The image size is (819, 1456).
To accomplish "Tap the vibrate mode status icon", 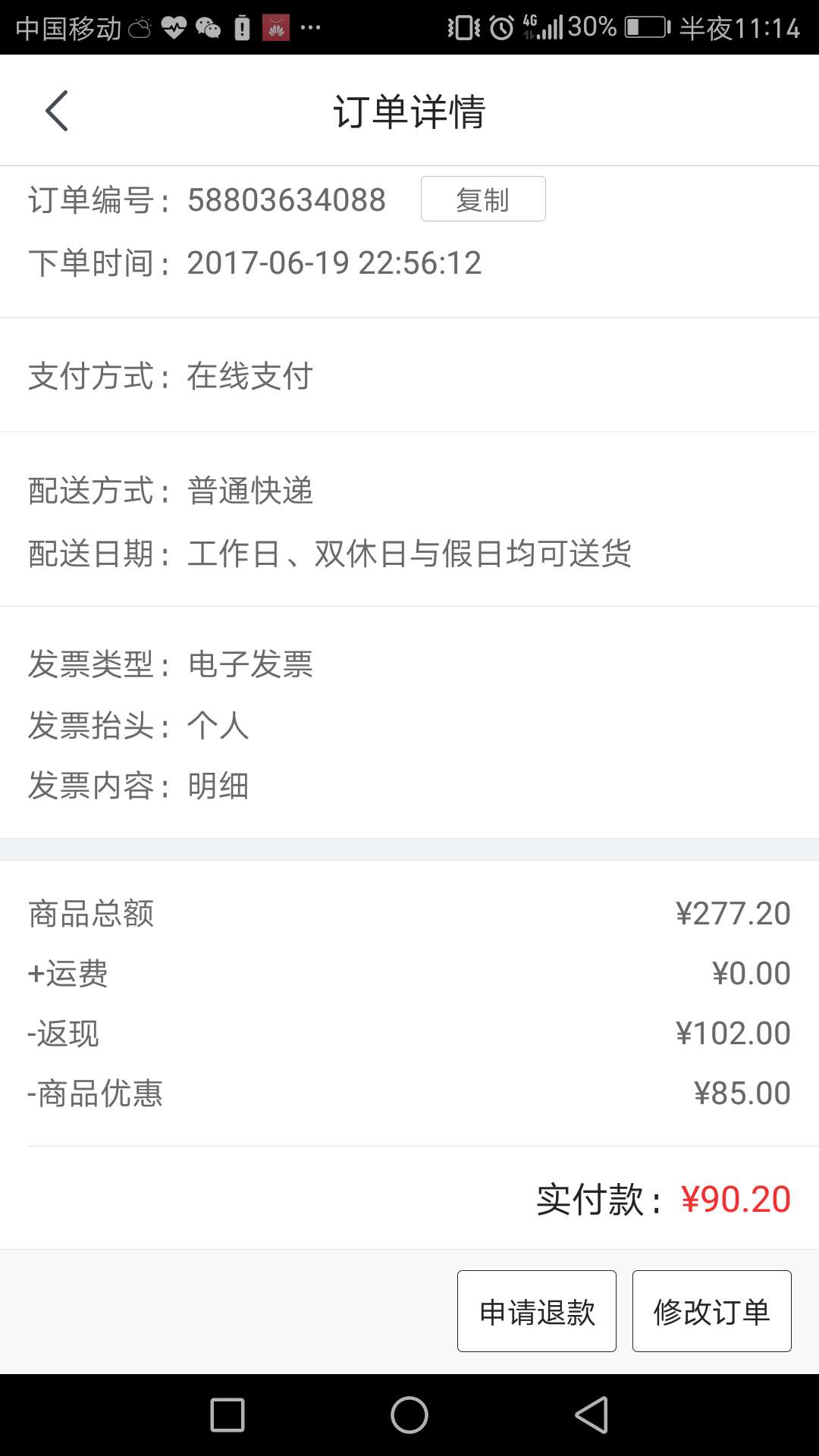I will tap(463, 28).
